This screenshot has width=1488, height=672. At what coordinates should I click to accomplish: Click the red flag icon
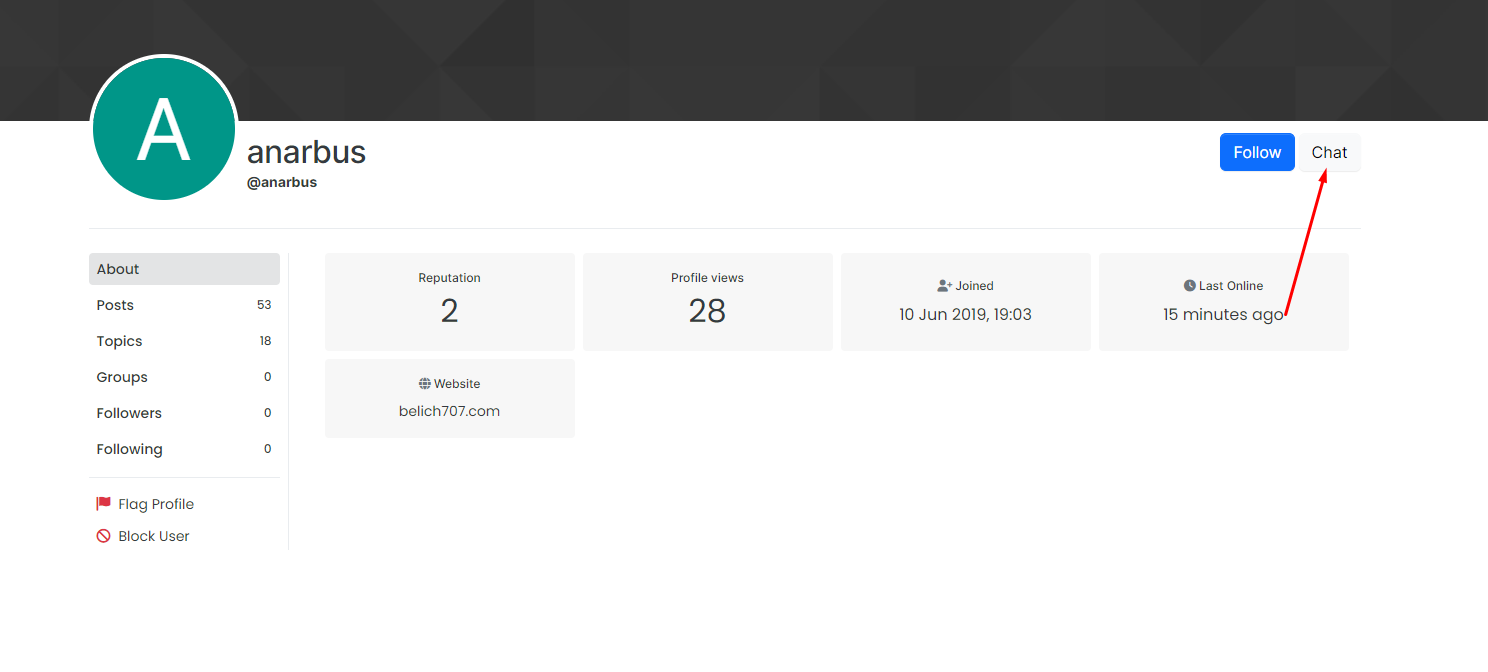[103, 504]
